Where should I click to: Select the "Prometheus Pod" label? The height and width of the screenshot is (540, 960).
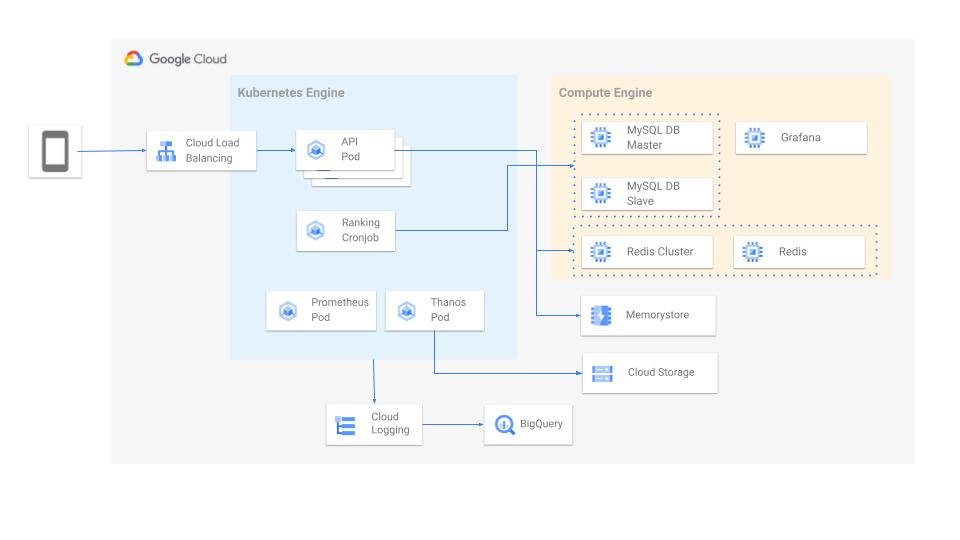(340, 309)
